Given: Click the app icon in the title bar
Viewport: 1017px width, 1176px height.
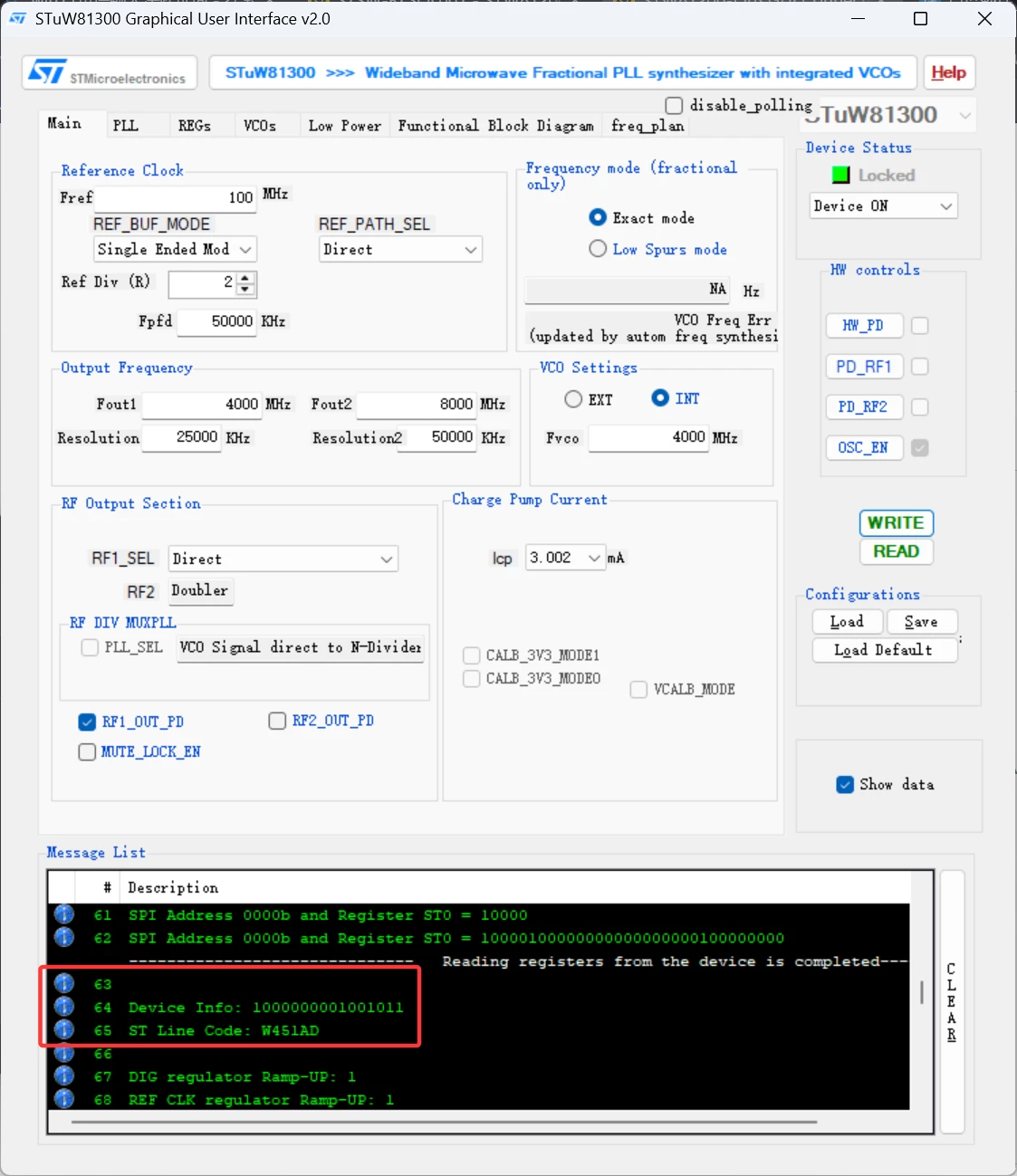Looking at the screenshot, I should [x=17, y=18].
